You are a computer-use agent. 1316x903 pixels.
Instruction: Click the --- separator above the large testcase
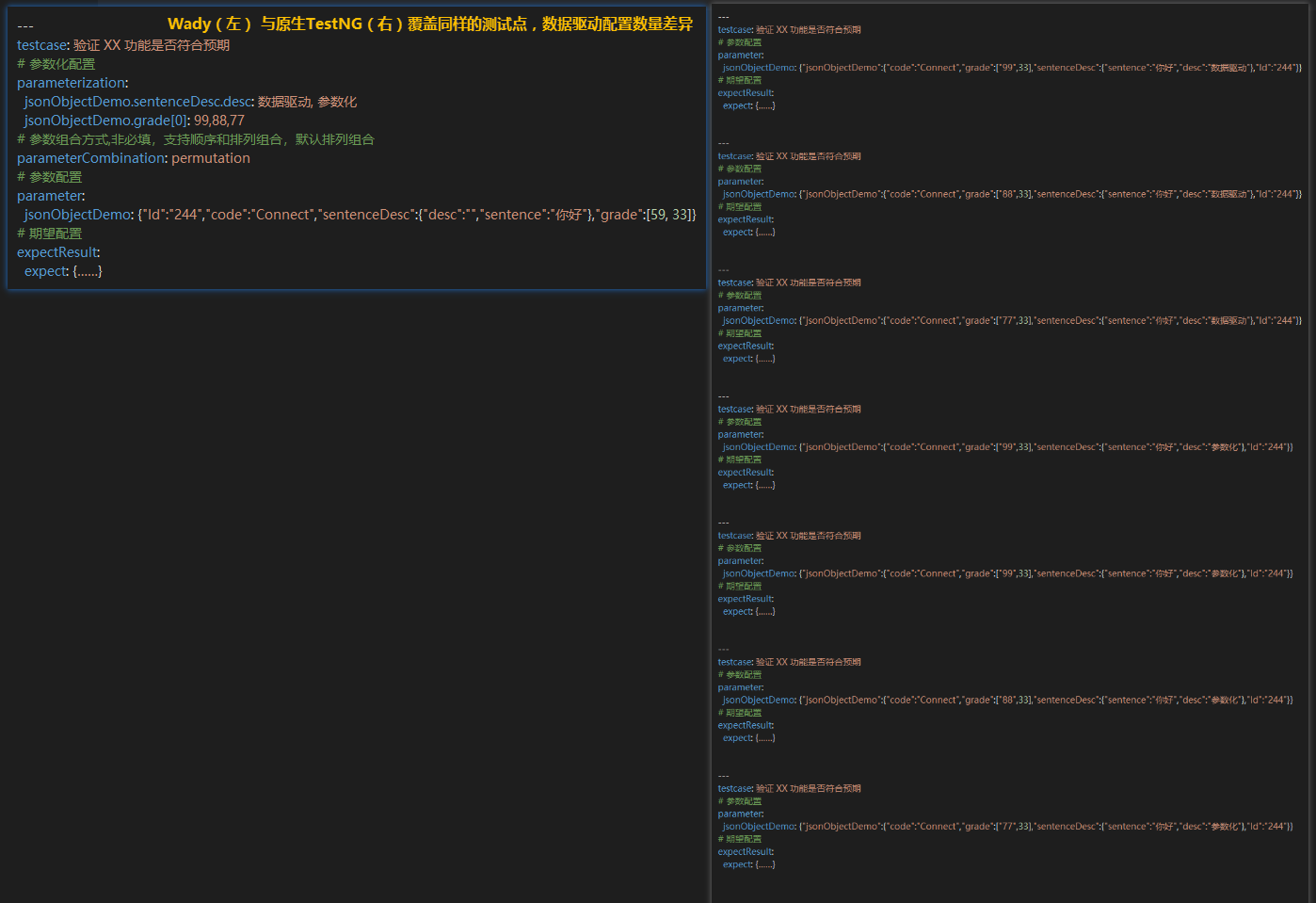(x=25, y=26)
